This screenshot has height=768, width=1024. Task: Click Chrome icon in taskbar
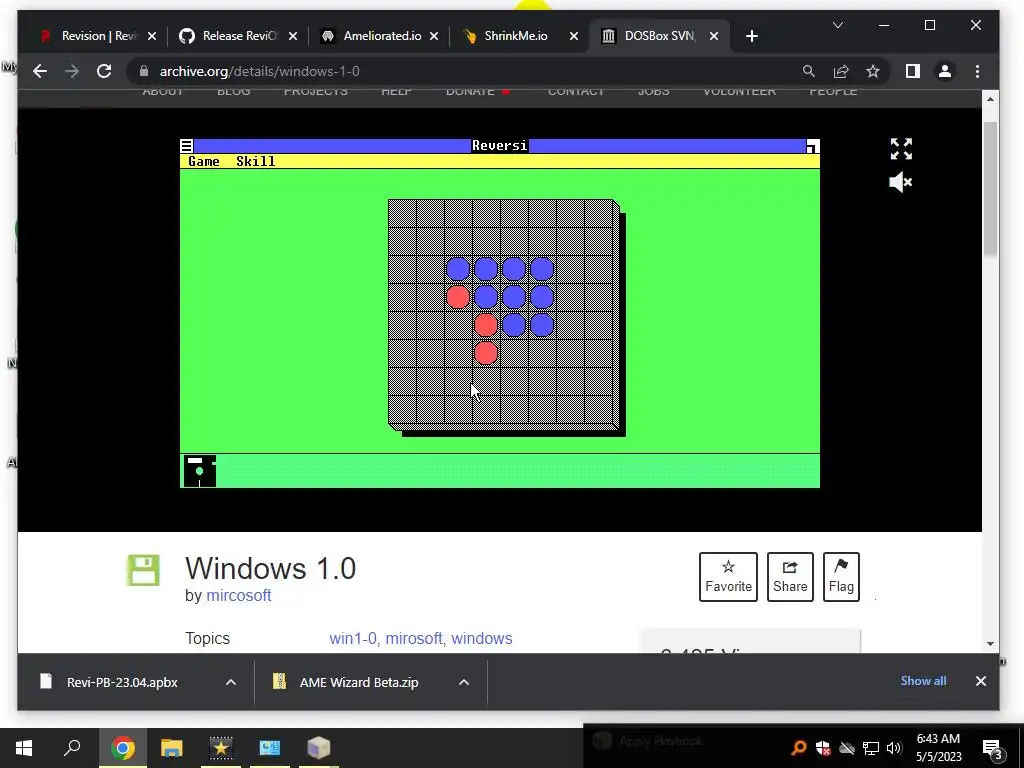coord(122,748)
